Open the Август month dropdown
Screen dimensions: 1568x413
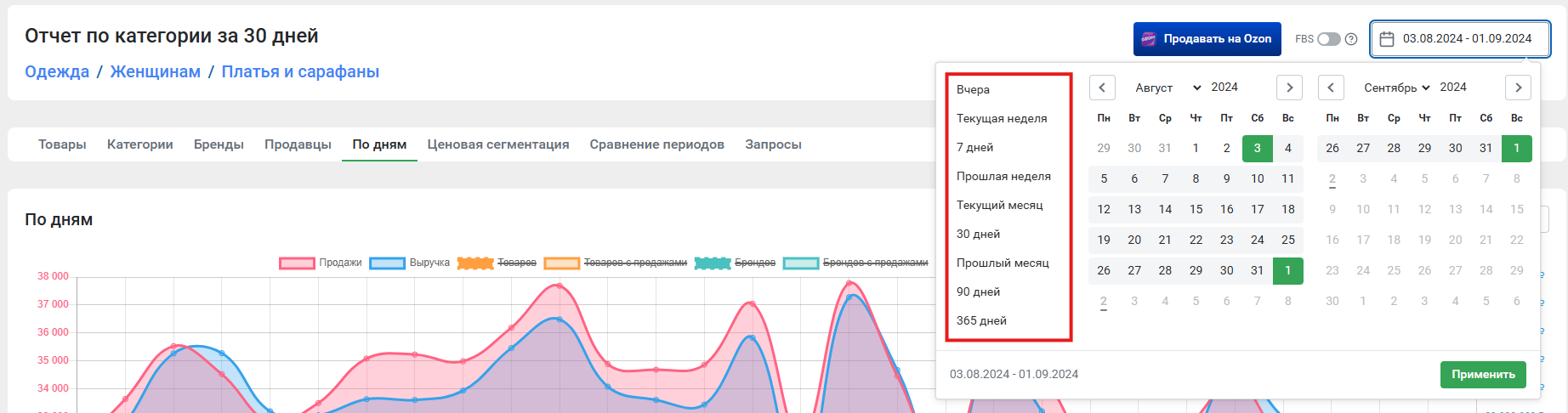1167,88
